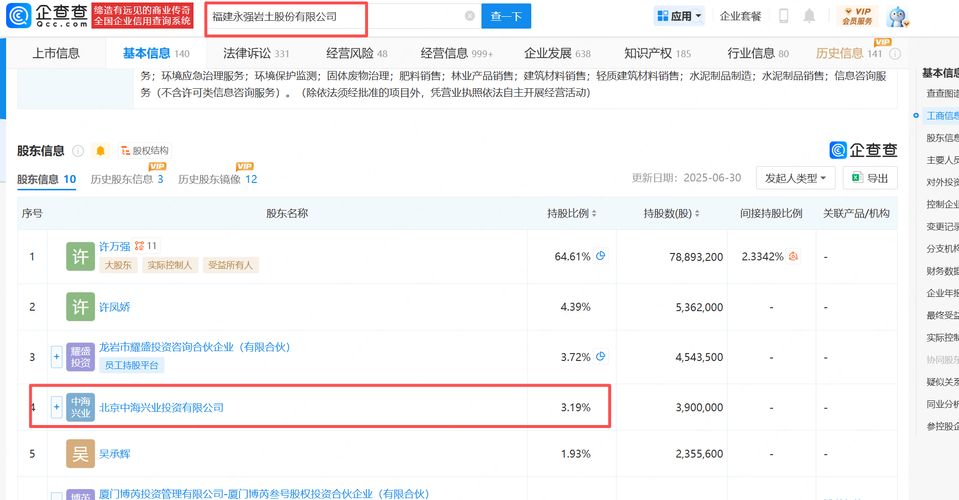Select the 历史股东镜像 12 sub-tab
This screenshot has height=500, width=959.
tap(217, 179)
